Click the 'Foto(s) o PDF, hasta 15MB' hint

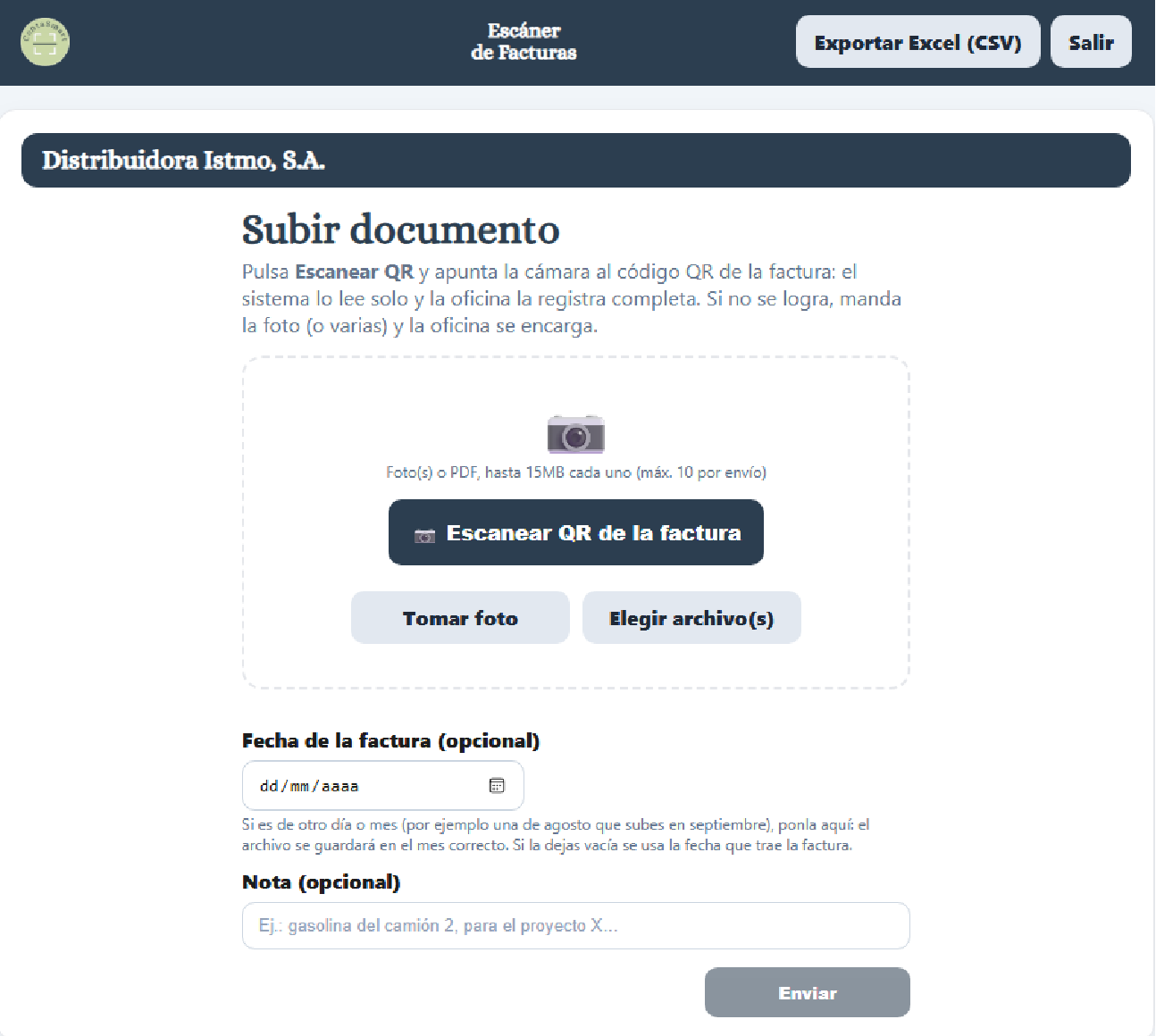click(576, 472)
